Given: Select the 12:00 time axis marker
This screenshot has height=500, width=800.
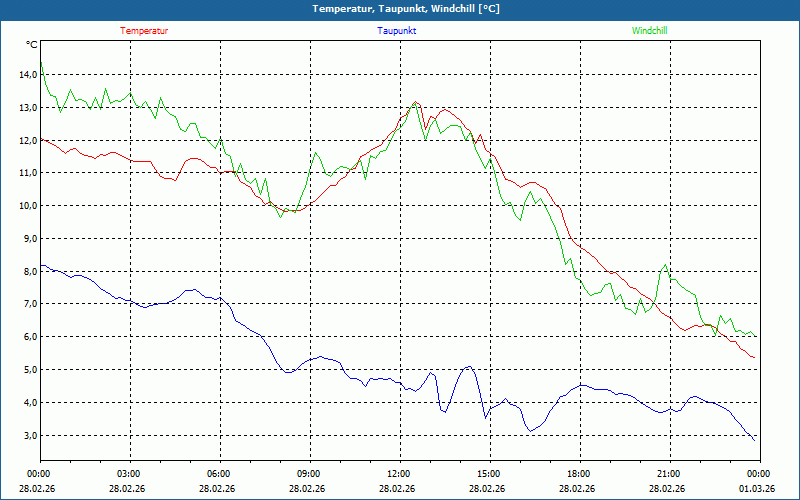Looking at the screenshot, I should pos(399,474).
